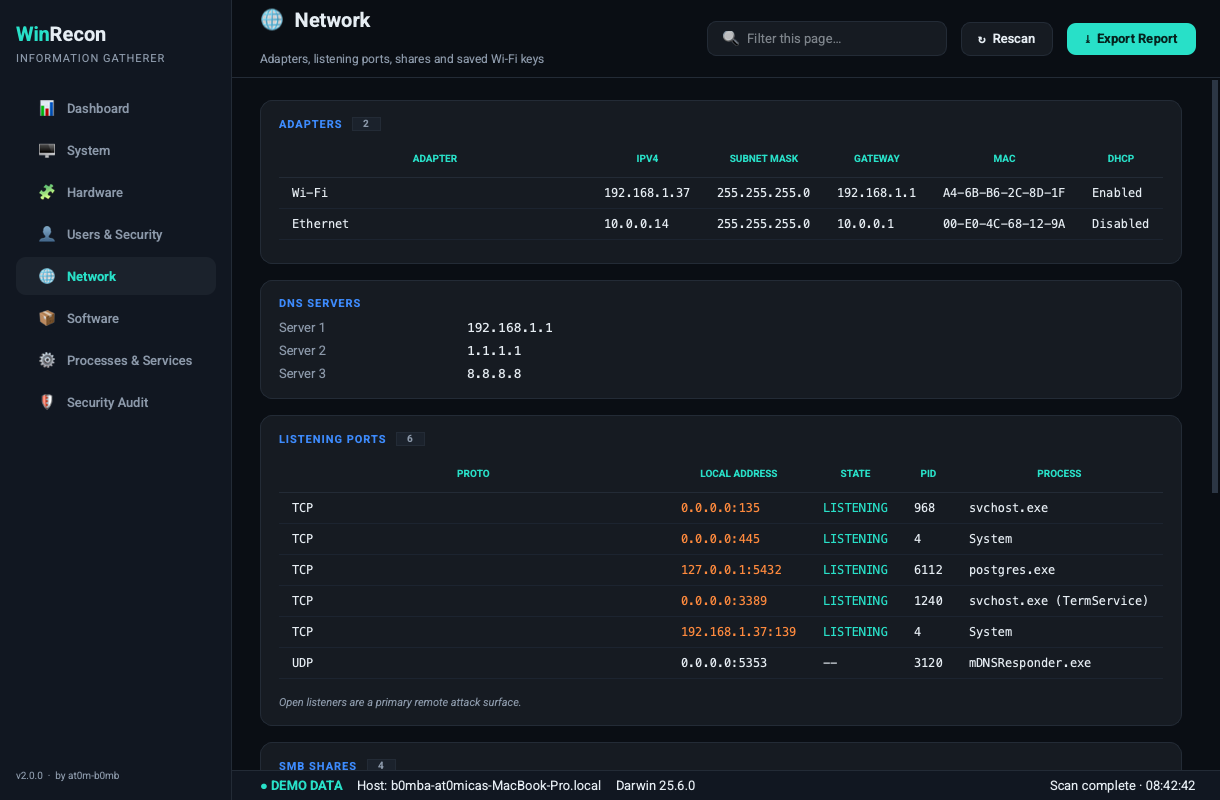Click the Network globe icon in sidebar

(47, 276)
